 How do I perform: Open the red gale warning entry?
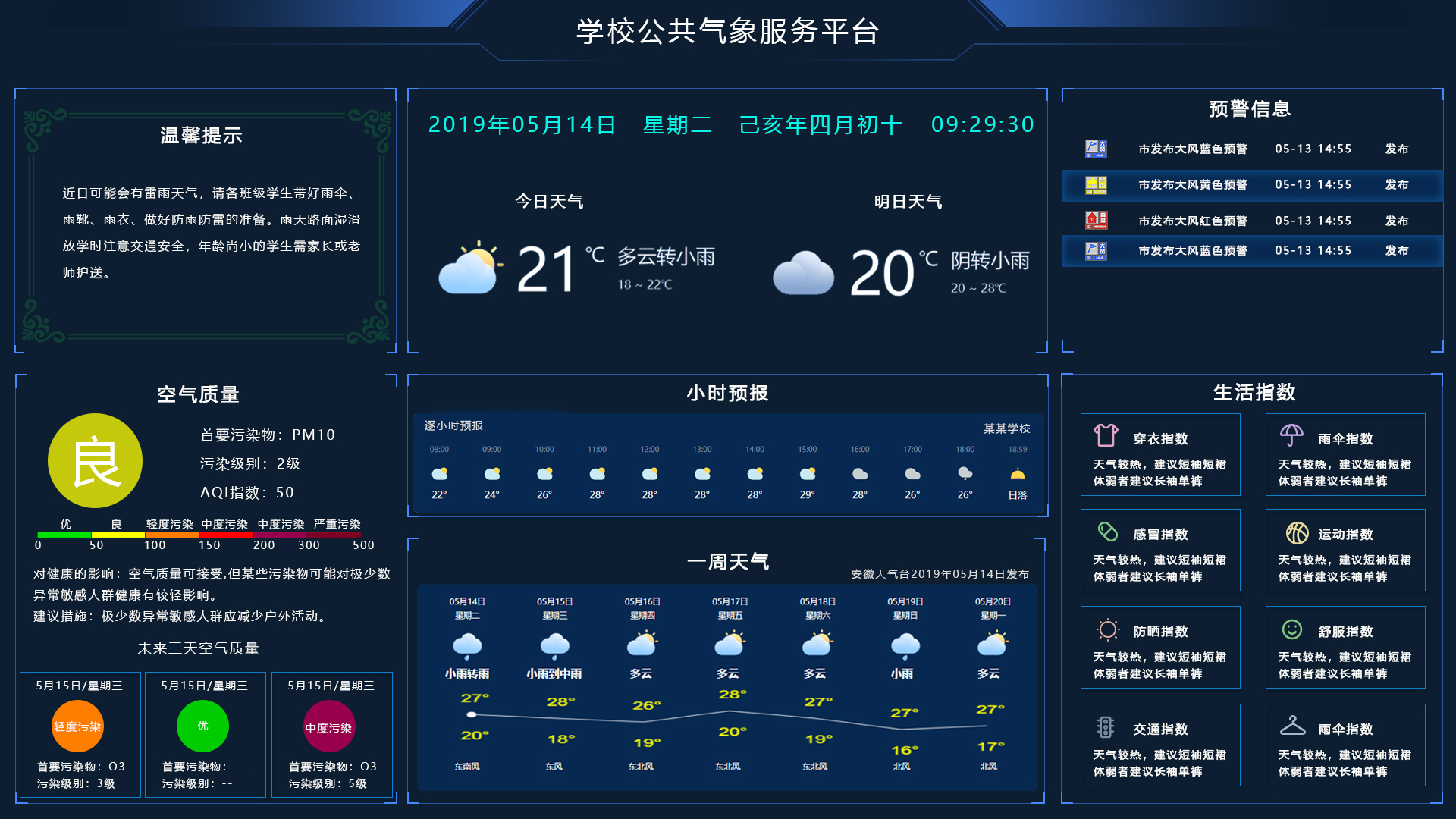[x=1192, y=221]
